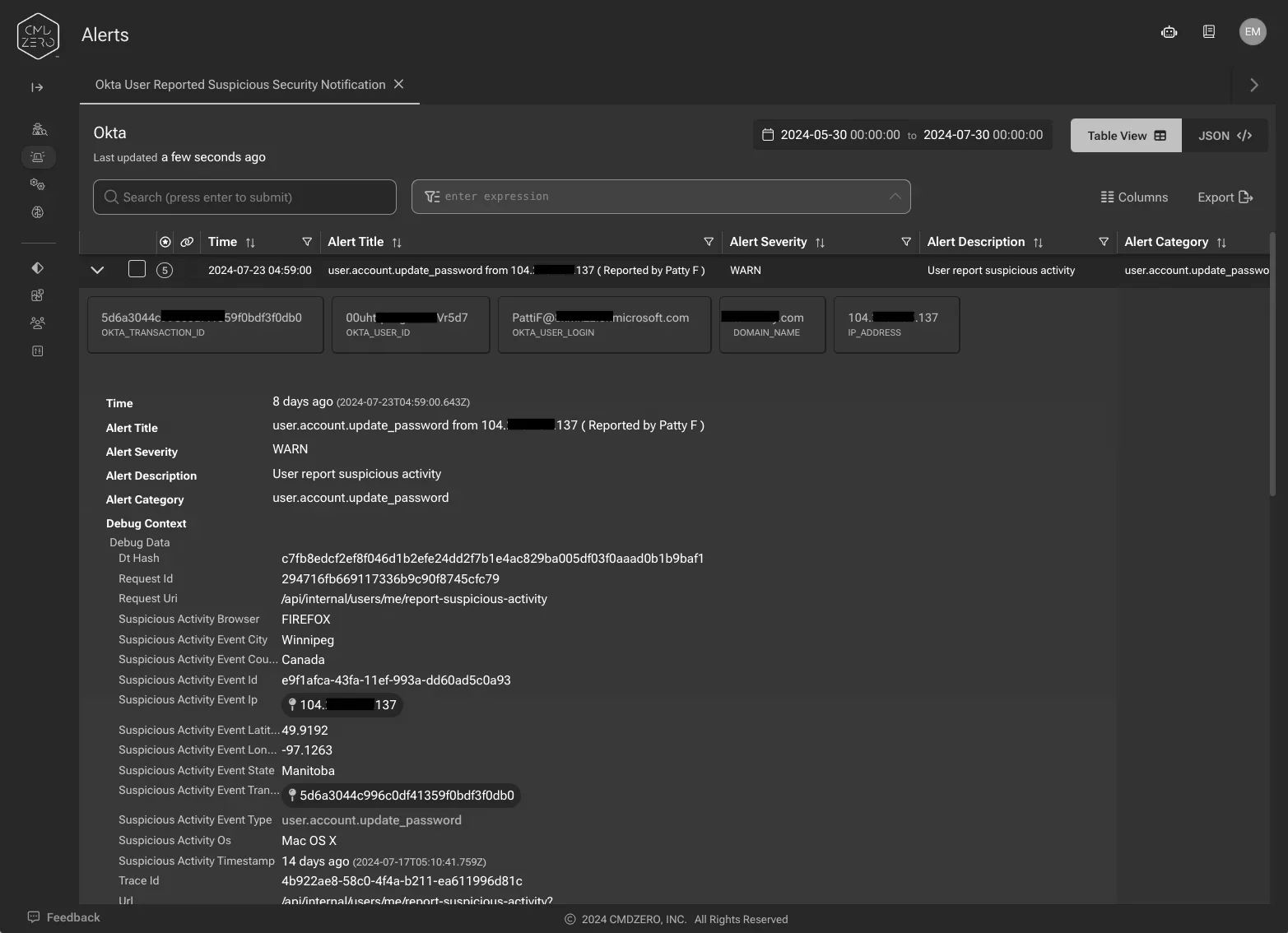Image resolution: width=1288 pixels, height=933 pixels.
Task: Click the Winnipeg city value
Action: [x=308, y=640]
